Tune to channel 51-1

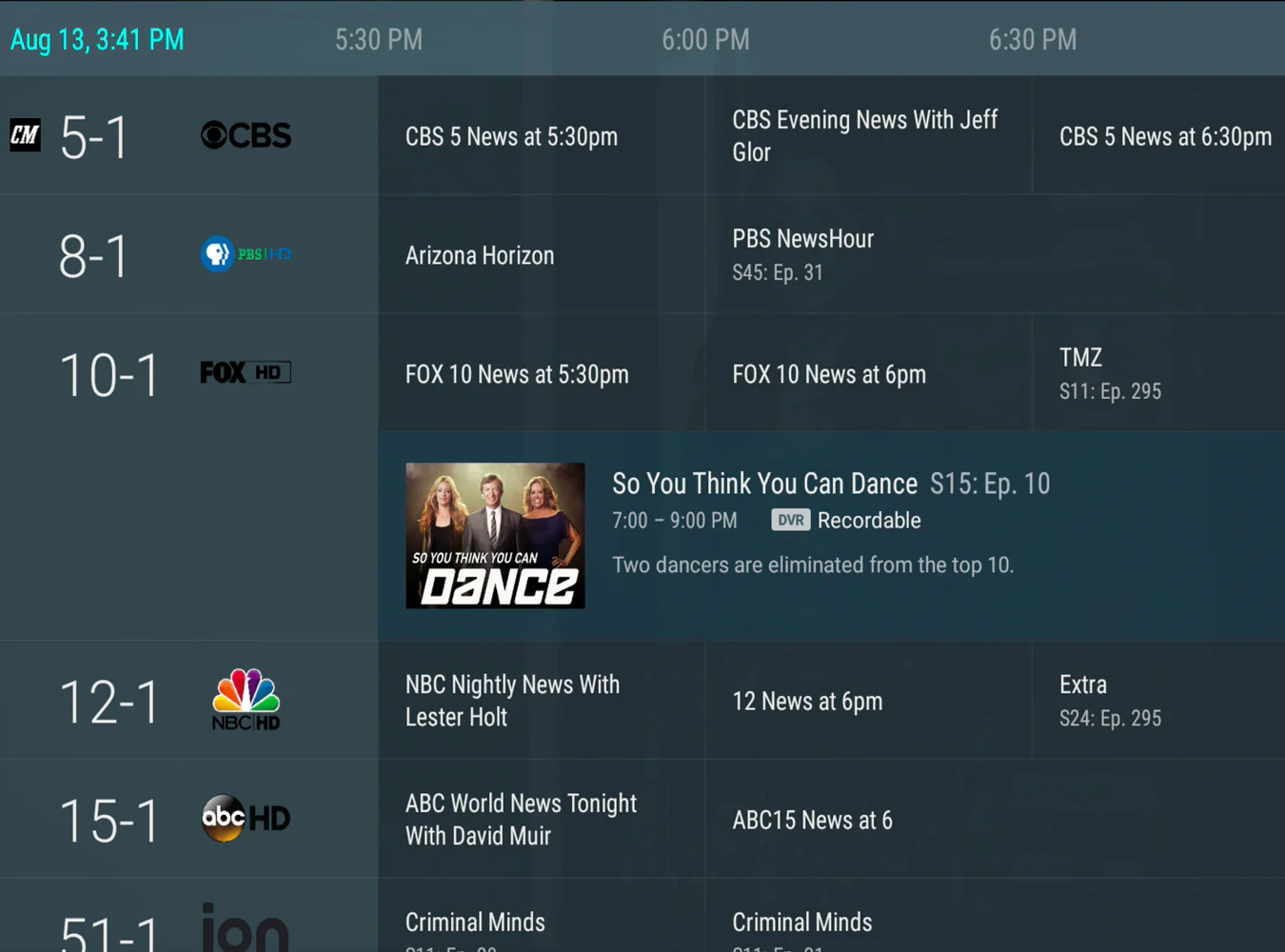pyautogui.click(x=109, y=933)
